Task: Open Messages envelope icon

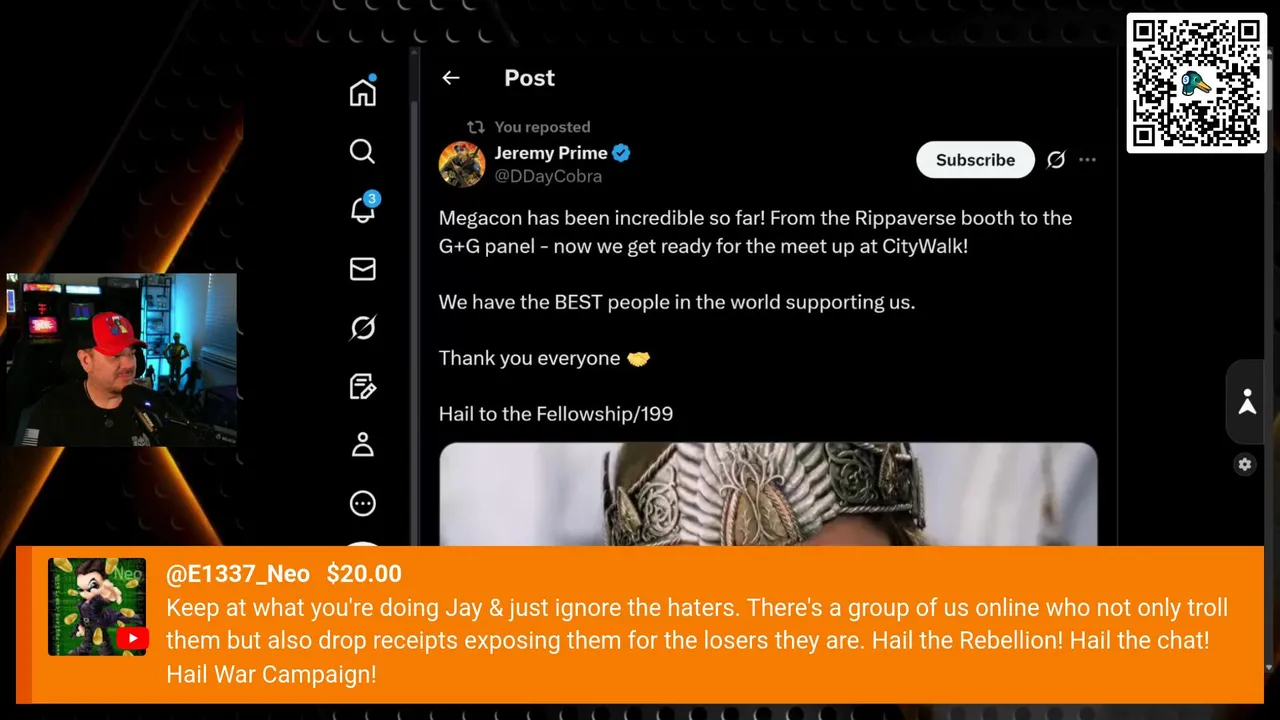Action: coord(363,269)
